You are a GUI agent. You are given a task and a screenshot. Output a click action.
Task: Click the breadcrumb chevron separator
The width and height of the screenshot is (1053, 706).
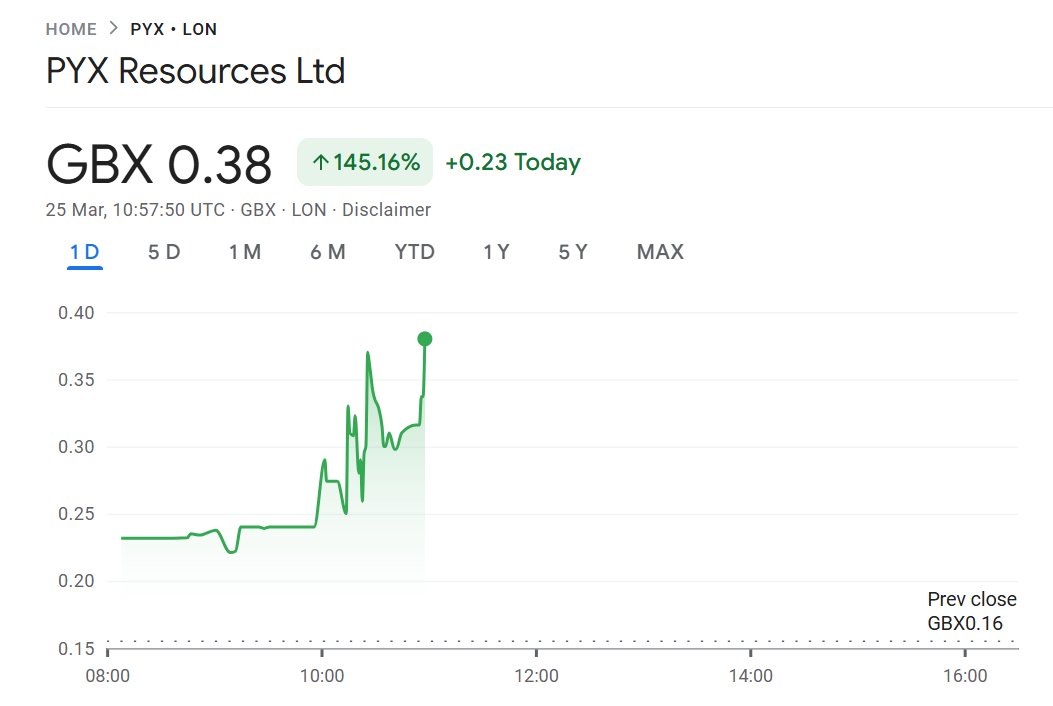113,29
